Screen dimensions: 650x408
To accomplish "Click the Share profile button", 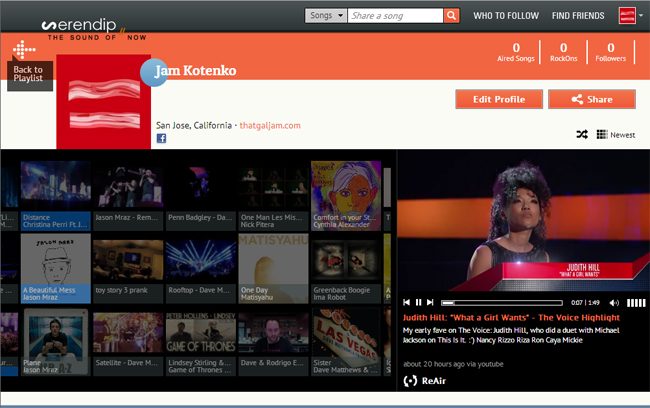I will click(x=592, y=100).
